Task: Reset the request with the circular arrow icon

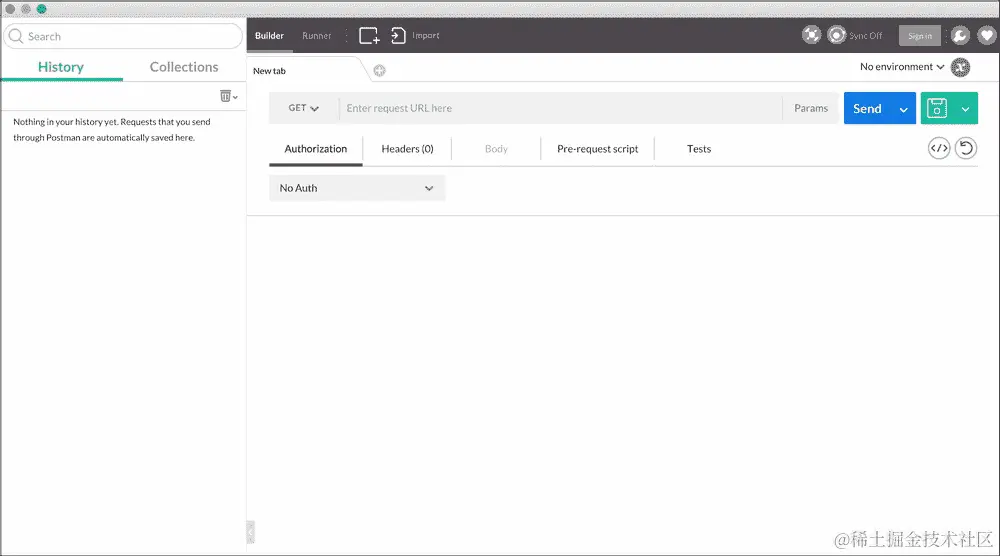Action: point(966,149)
